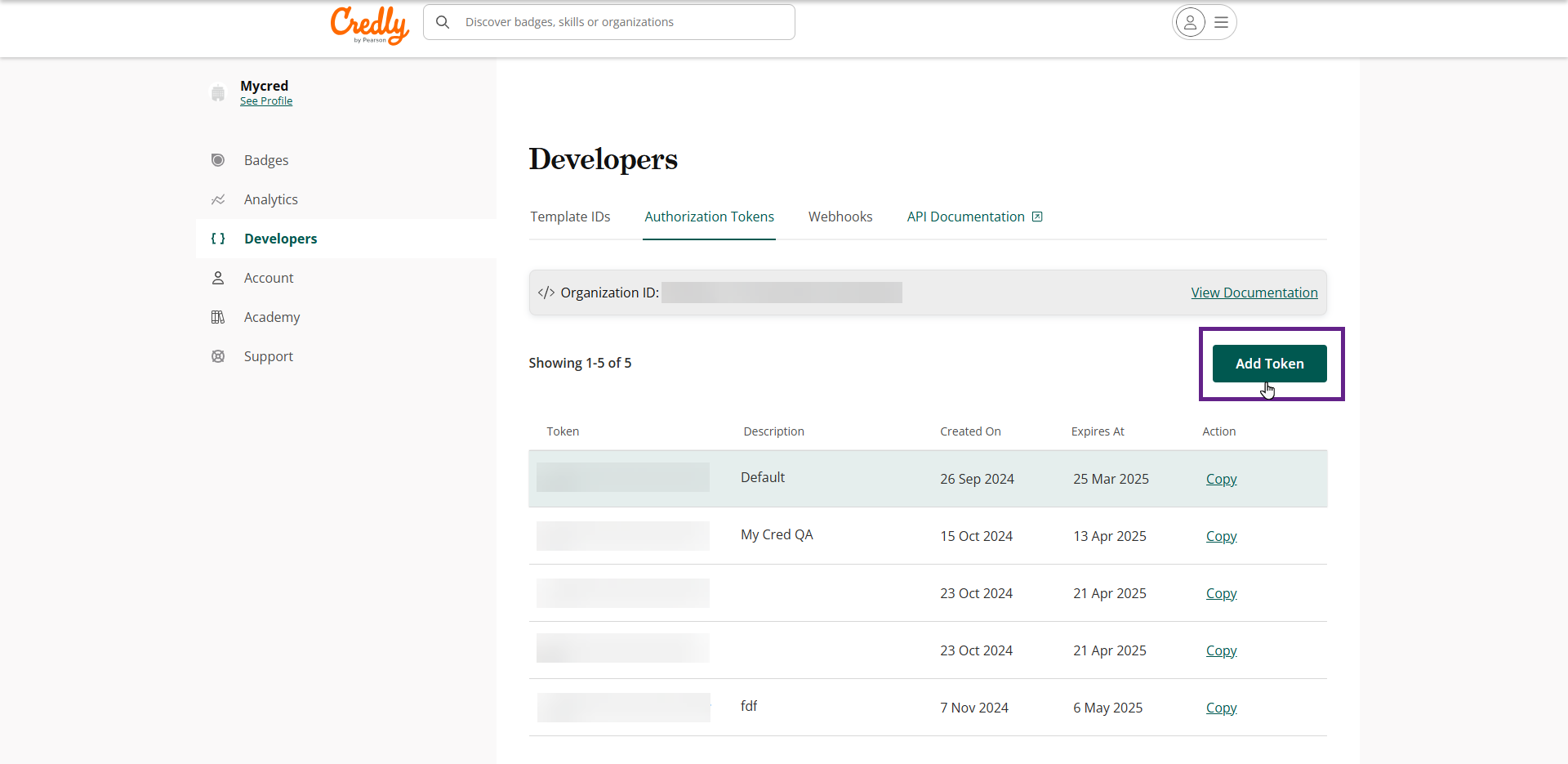Click the Academy books icon
Viewport: 1568px width, 764px height.
coord(218,317)
